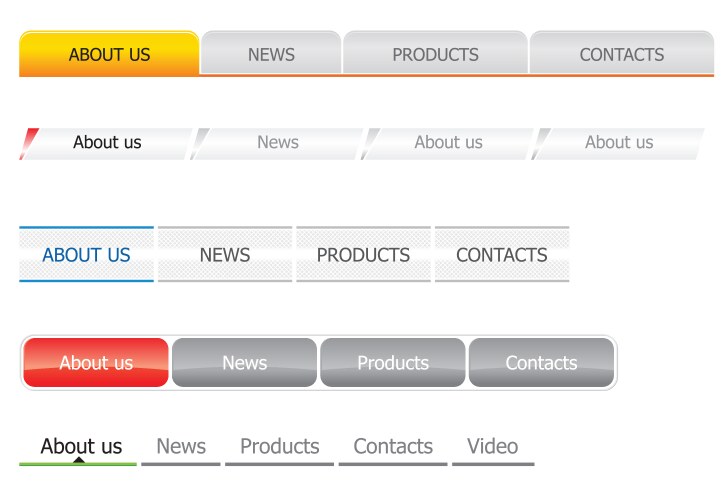Select the slanted gray News menu item
This screenshot has height=500, width=728.
(278, 143)
